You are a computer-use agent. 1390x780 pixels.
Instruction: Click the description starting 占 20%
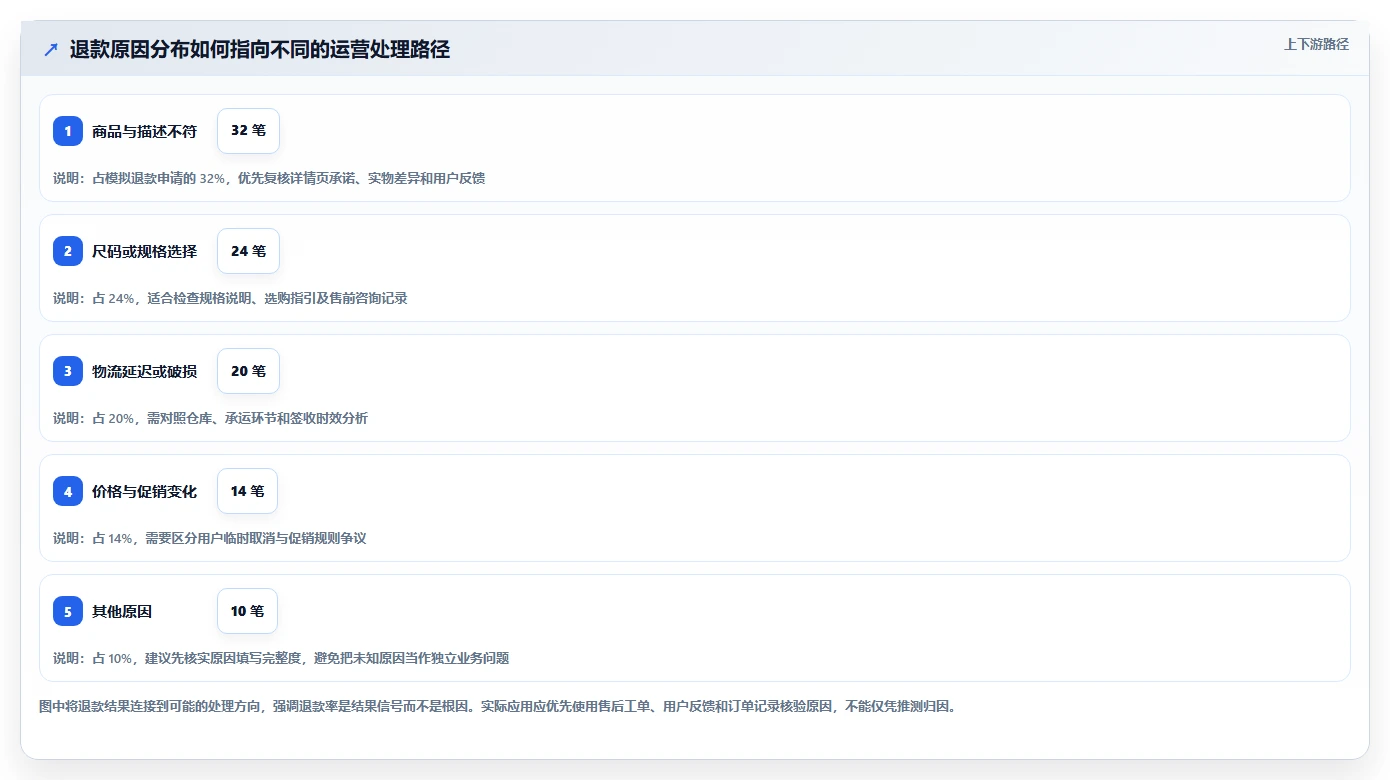pyautogui.click(x=210, y=418)
